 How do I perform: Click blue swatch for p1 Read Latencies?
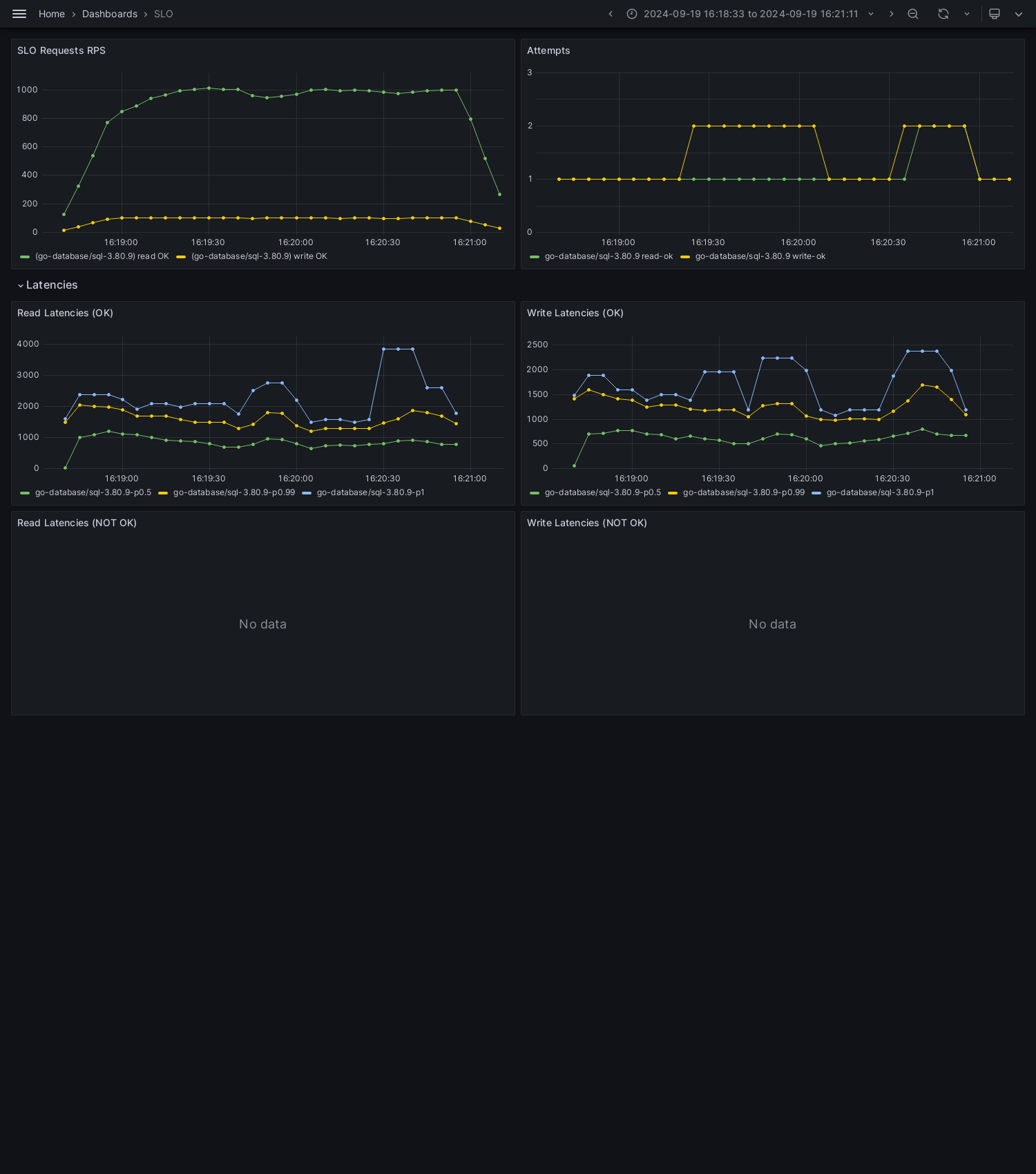pyautogui.click(x=307, y=493)
